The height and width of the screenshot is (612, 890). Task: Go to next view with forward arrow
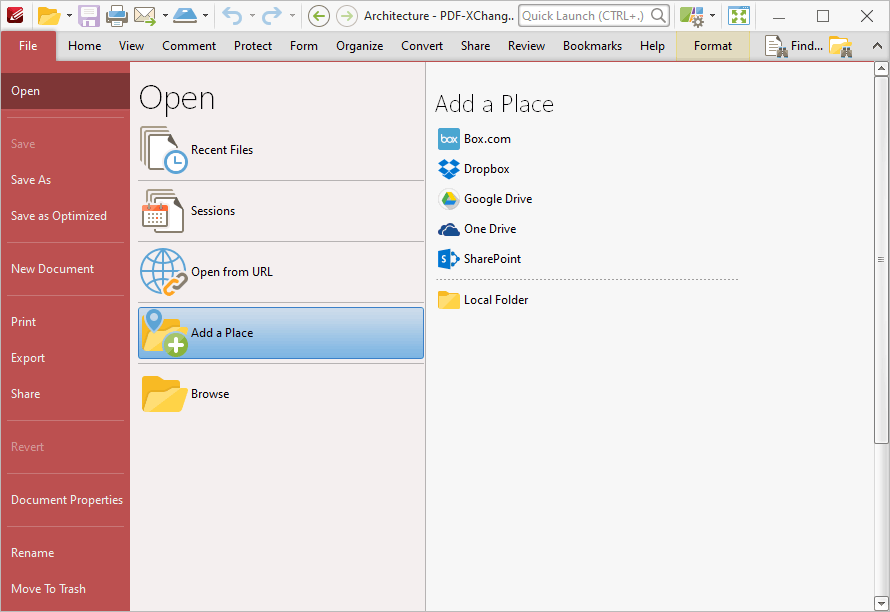[x=347, y=16]
